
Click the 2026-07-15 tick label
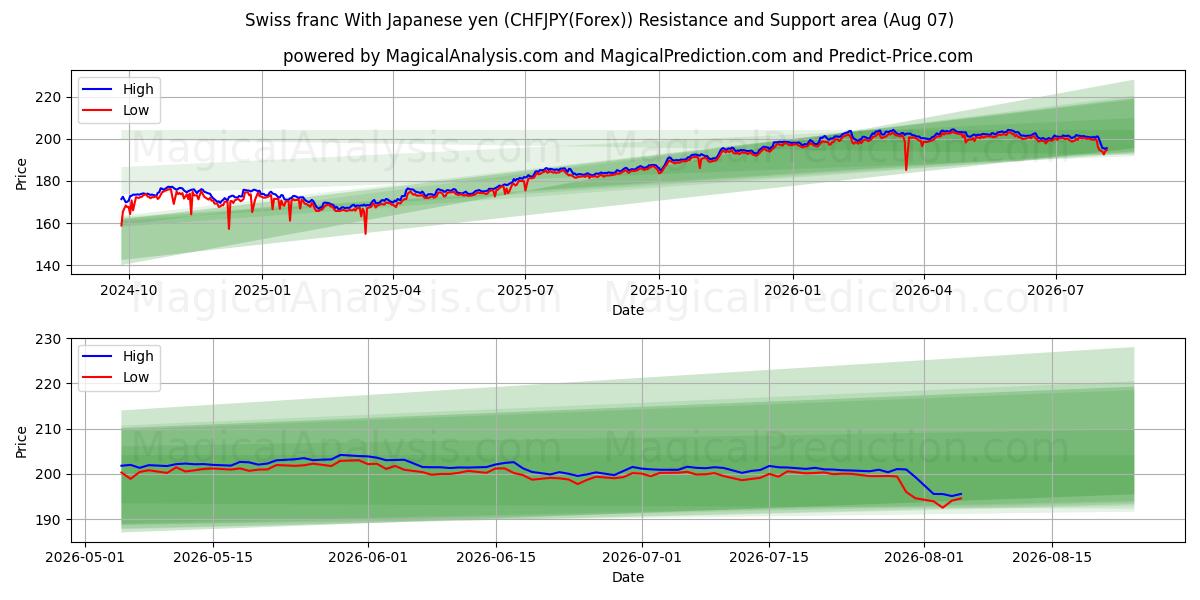(x=769, y=558)
